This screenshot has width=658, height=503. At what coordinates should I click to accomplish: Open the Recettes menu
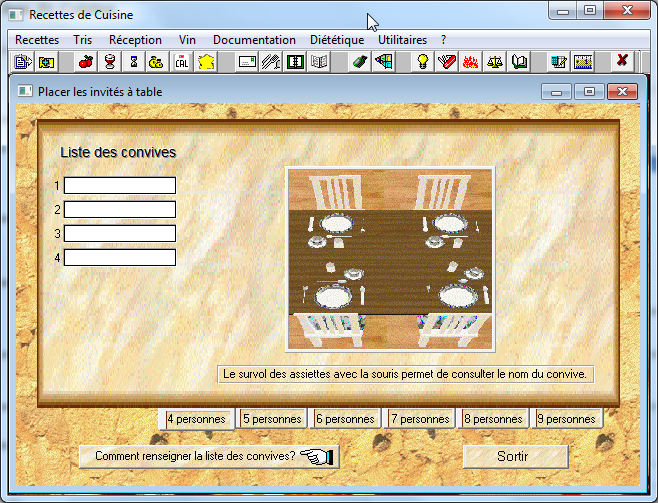(x=37, y=40)
